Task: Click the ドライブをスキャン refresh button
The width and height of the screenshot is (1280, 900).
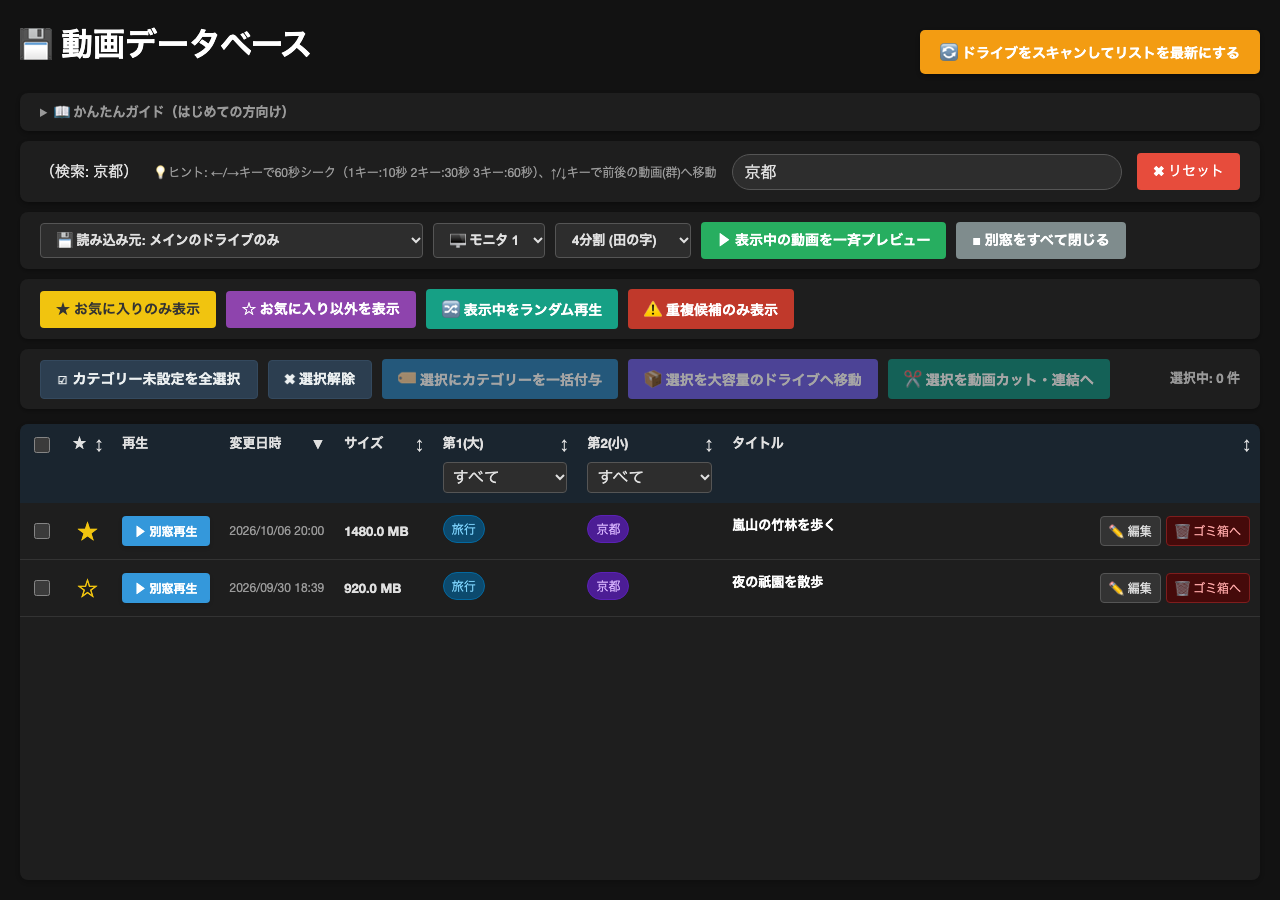Action: (1090, 52)
